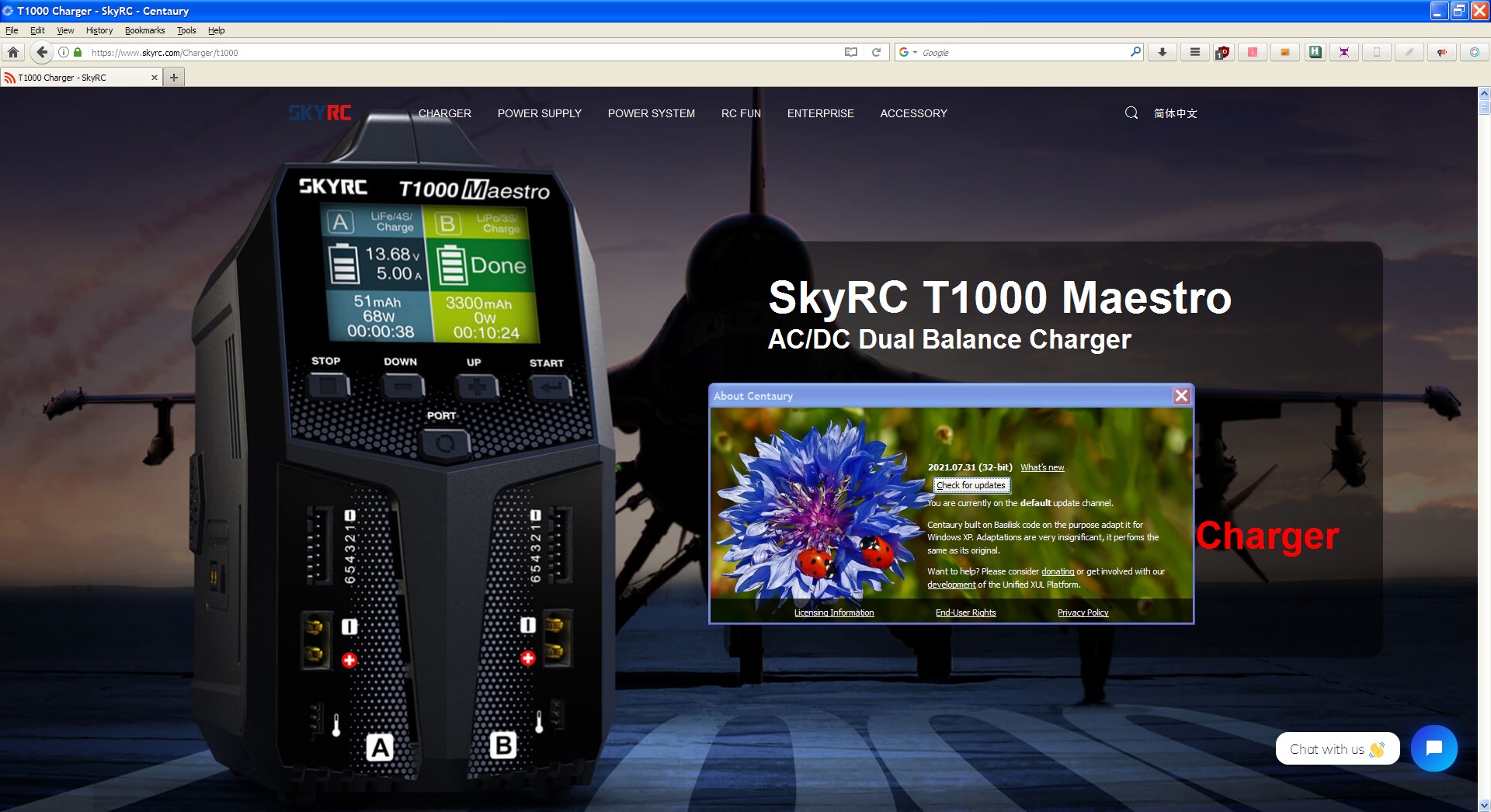The height and width of the screenshot is (812, 1491).
Task: Go back to the previous page
Action: click(42, 52)
